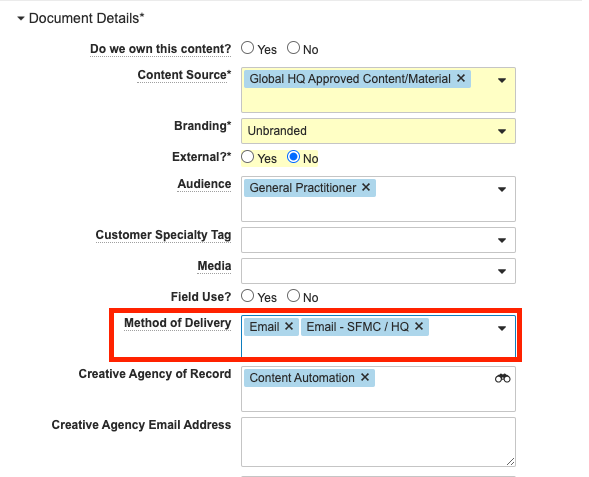Collapse the Document Details section

[21, 18]
